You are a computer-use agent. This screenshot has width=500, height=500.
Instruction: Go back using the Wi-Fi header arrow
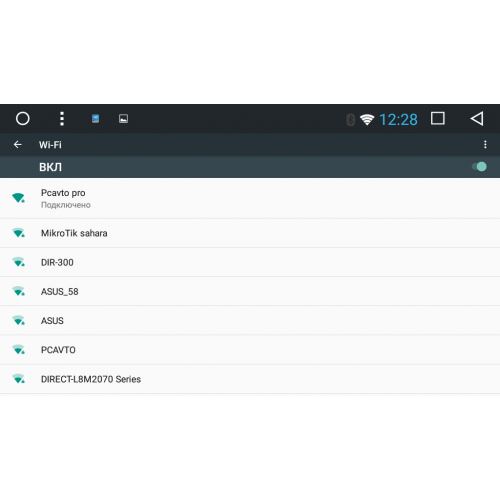(18, 144)
